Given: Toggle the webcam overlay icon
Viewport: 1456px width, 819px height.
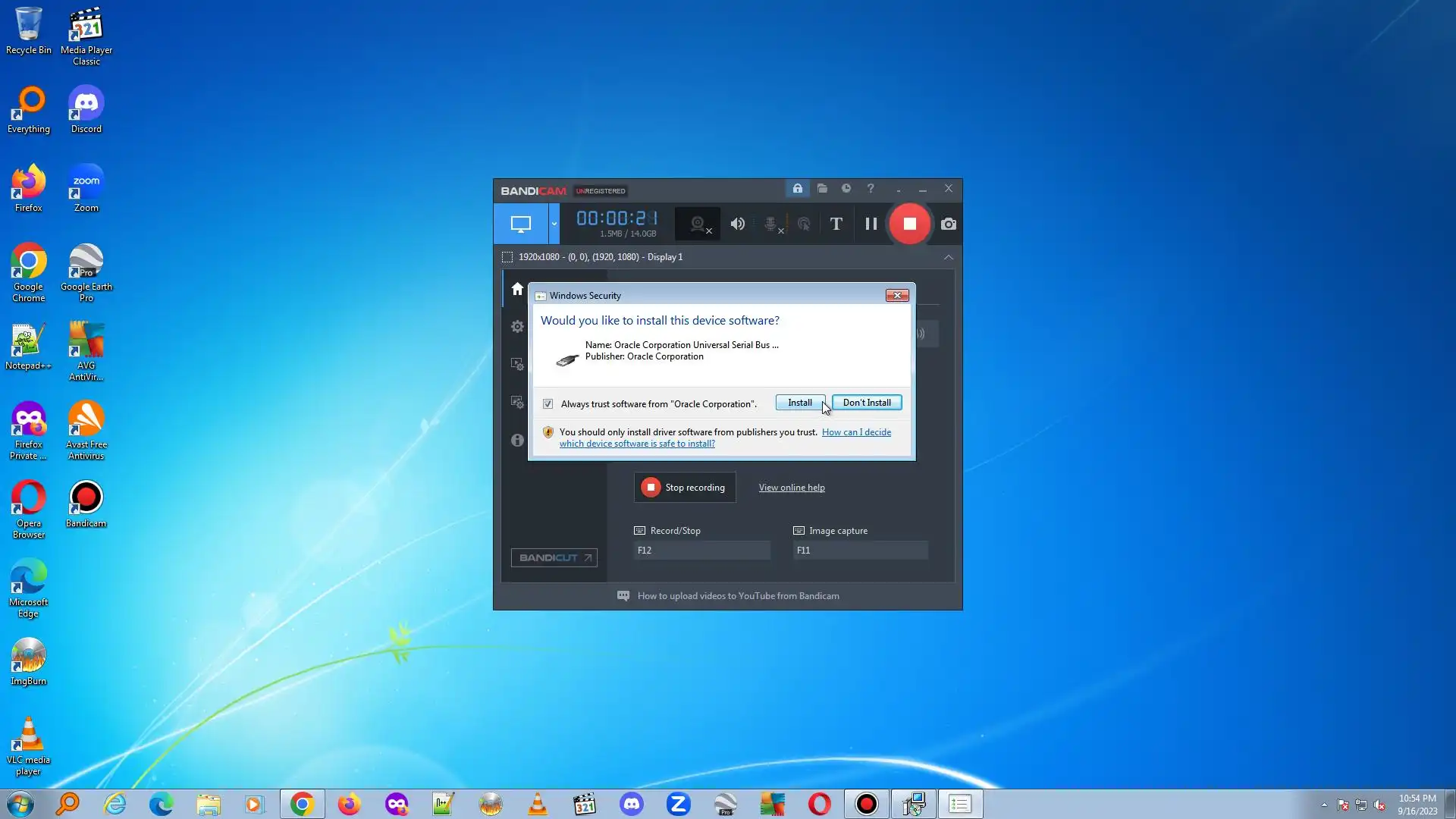Looking at the screenshot, I should tap(698, 224).
